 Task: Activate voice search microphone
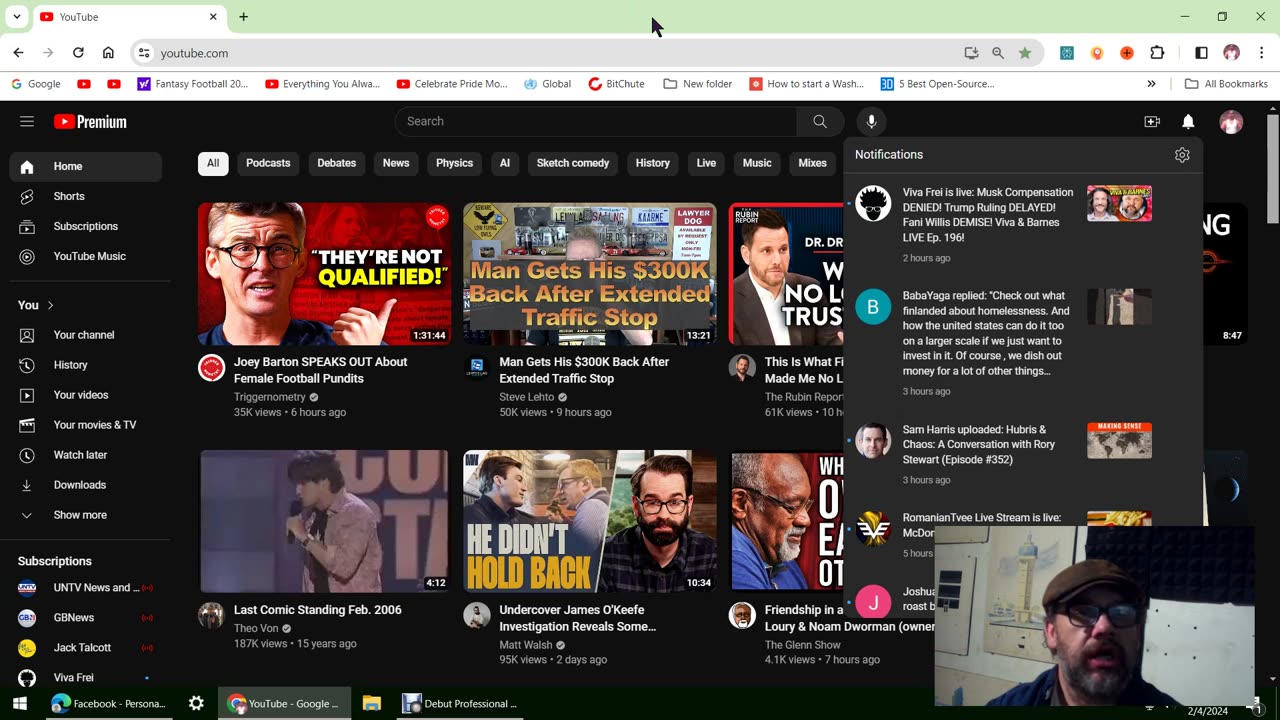(871, 121)
